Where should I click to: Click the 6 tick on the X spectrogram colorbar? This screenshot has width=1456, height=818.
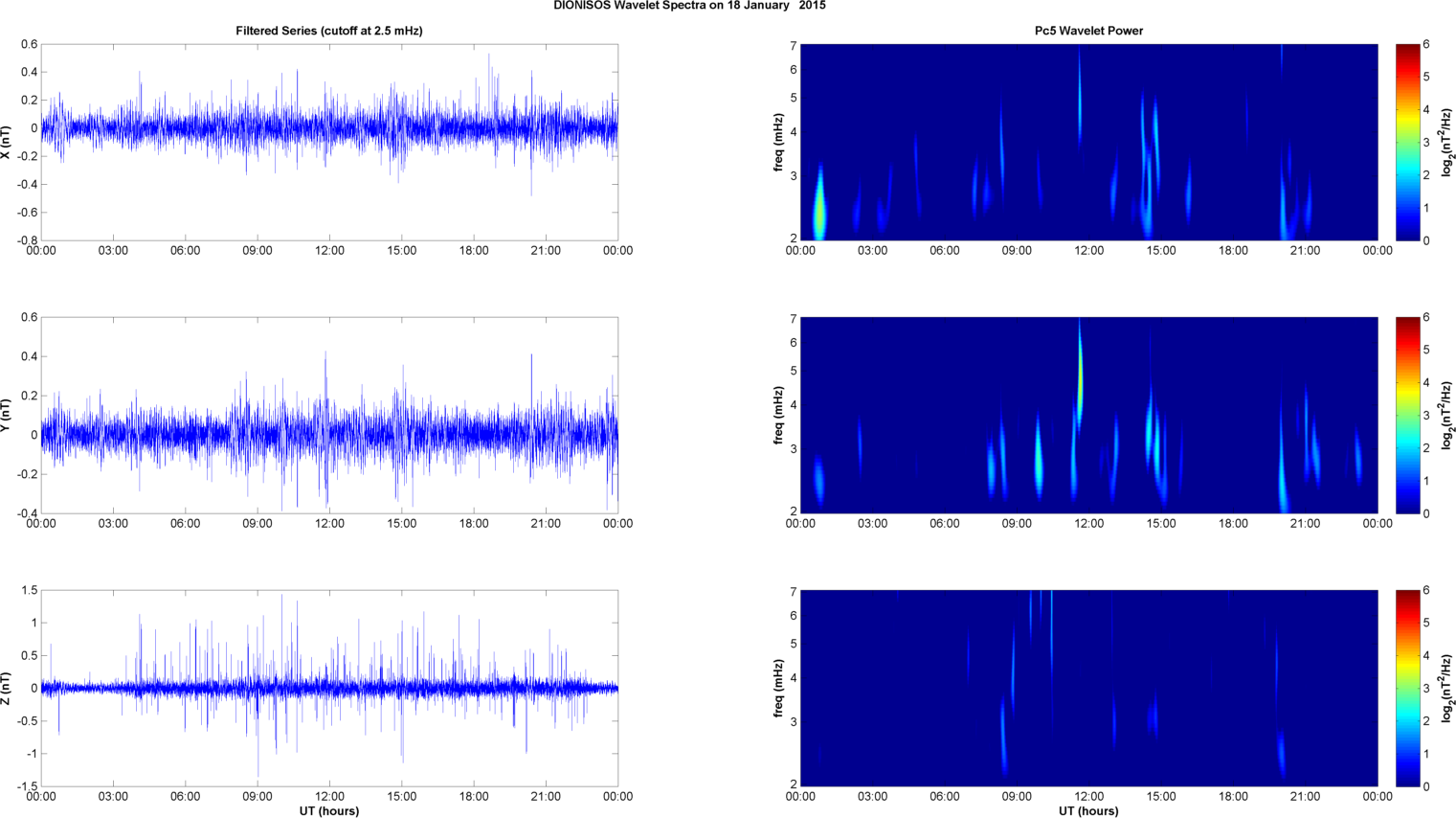(1426, 45)
